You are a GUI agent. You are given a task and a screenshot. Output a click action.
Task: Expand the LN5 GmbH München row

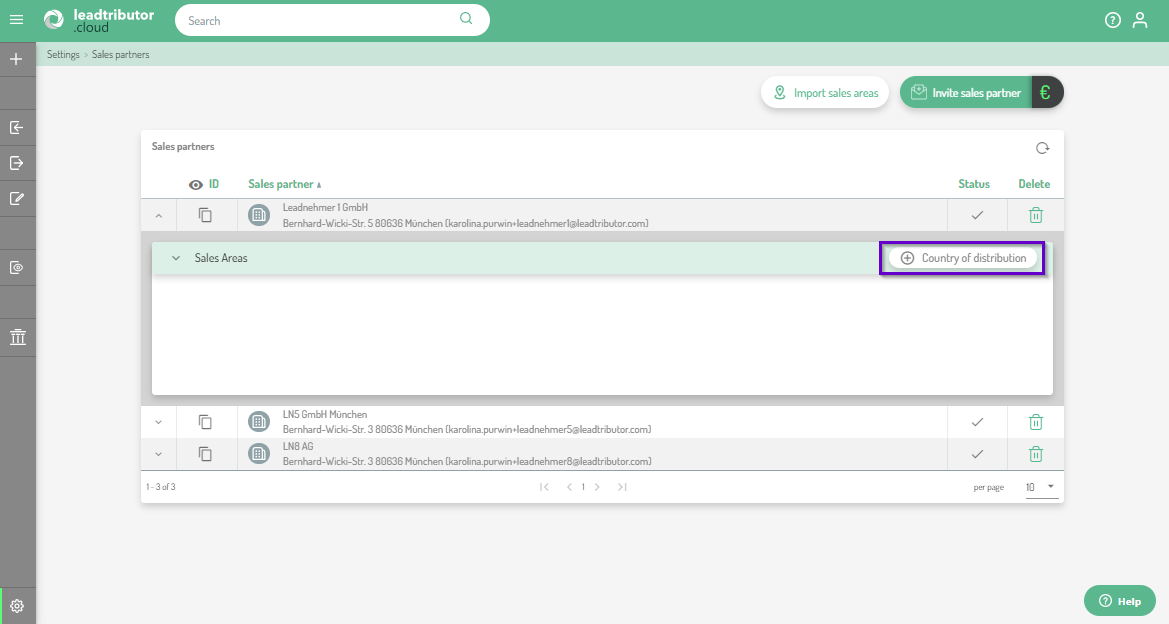[x=158, y=422]
